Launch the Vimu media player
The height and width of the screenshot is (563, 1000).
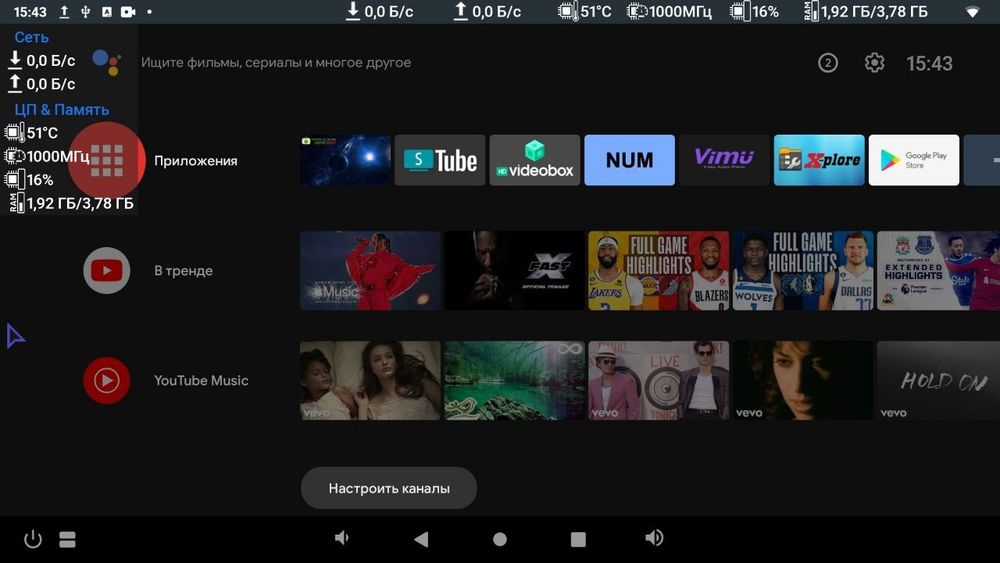click(724, 160)
